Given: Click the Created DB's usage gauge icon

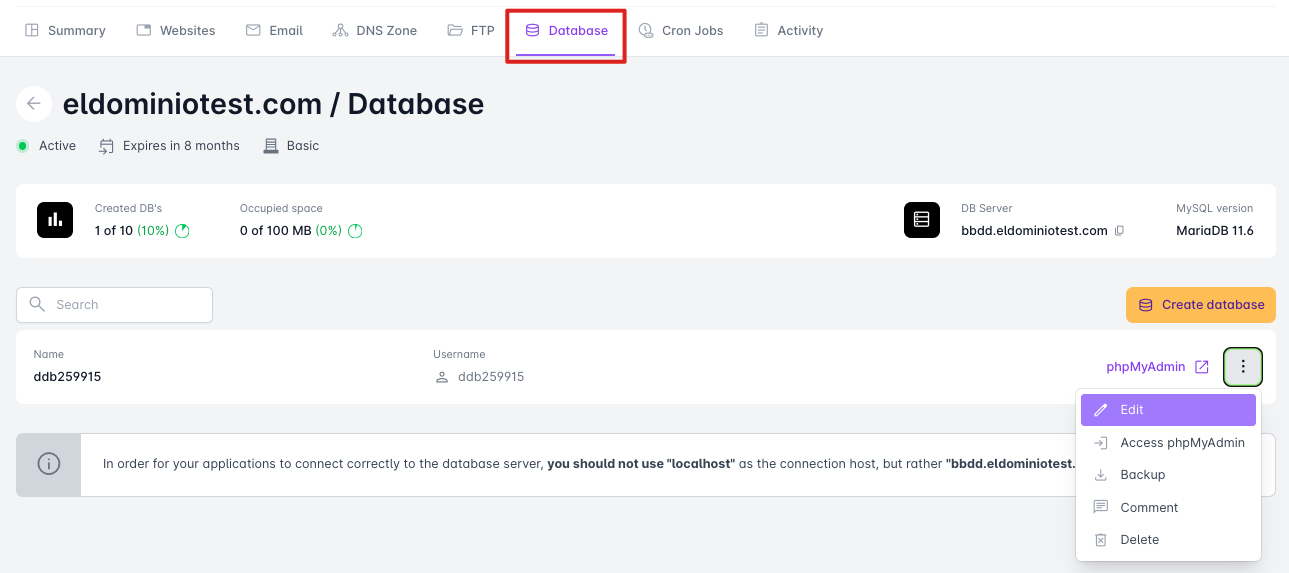Looking at the screenshot, I should (182, 231).
